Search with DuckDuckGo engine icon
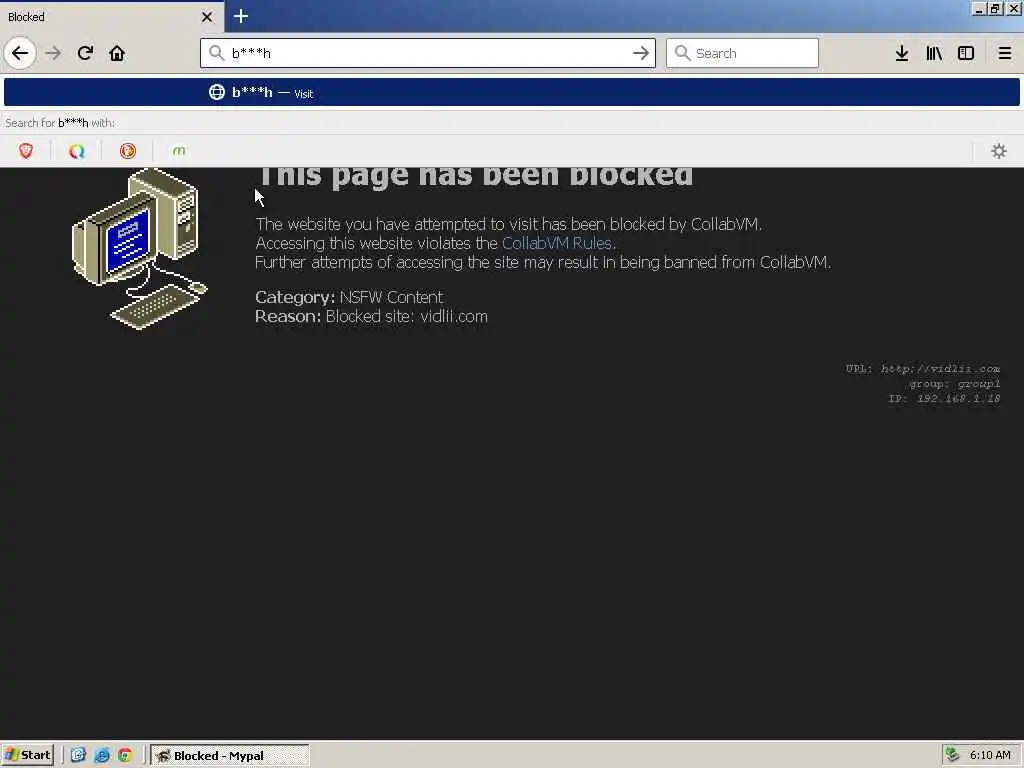The image size is (1024, 768). (128, 151)
